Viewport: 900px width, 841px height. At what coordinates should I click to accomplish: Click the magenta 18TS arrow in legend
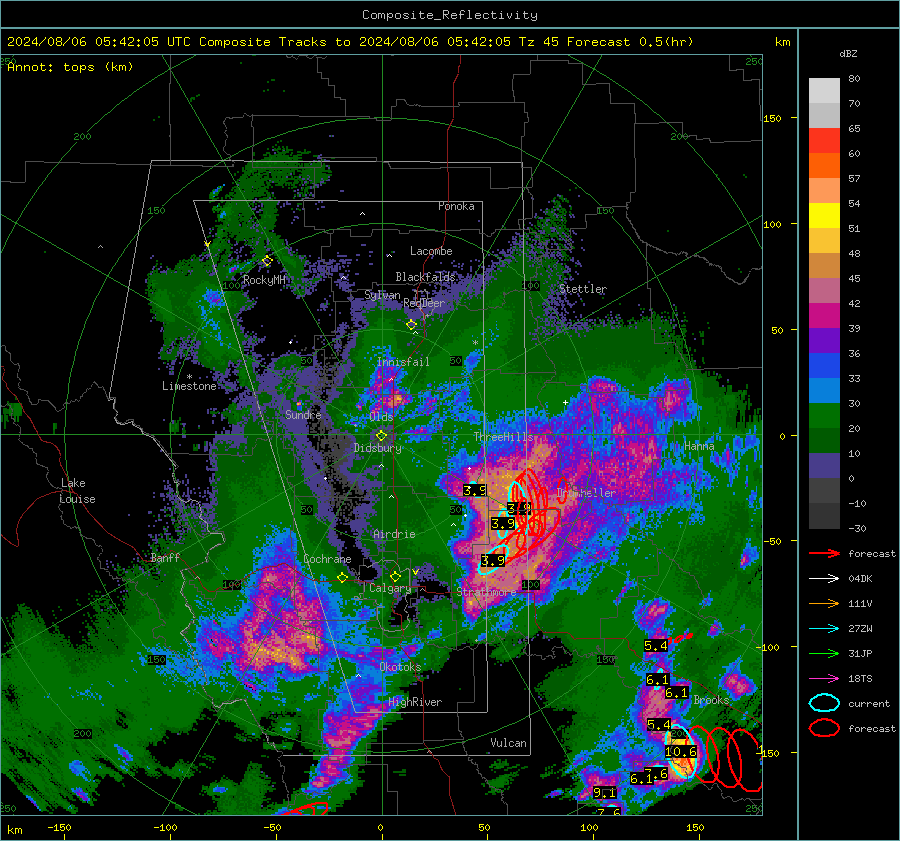coord(824,679)
